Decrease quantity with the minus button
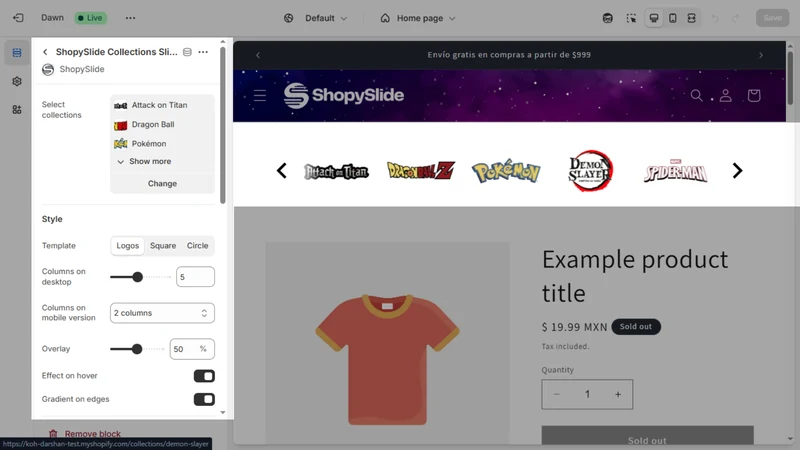Viewport: 800px width, 450px height. (557, 394)
